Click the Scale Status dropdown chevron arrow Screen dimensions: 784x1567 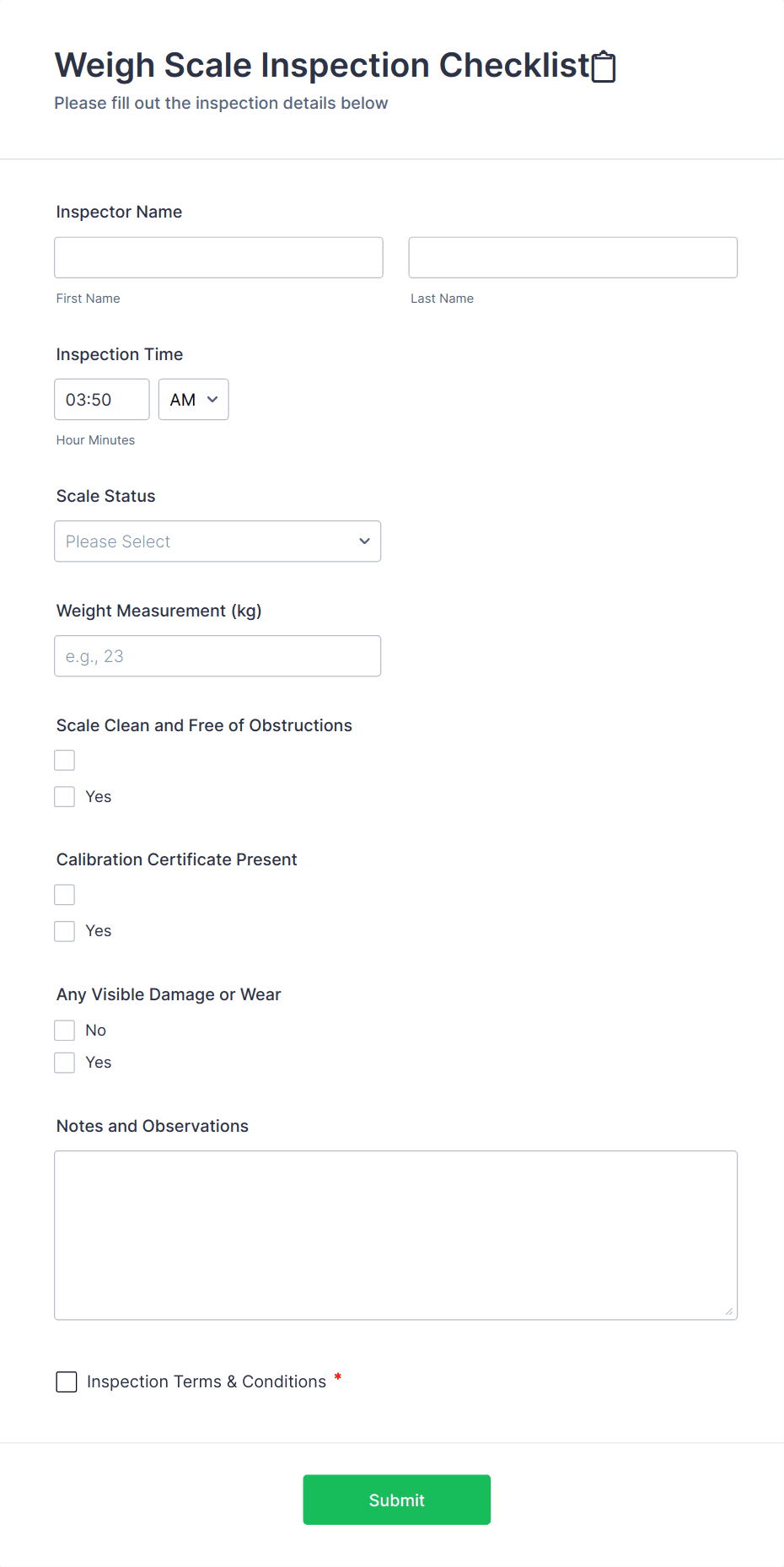pos(364,541)
